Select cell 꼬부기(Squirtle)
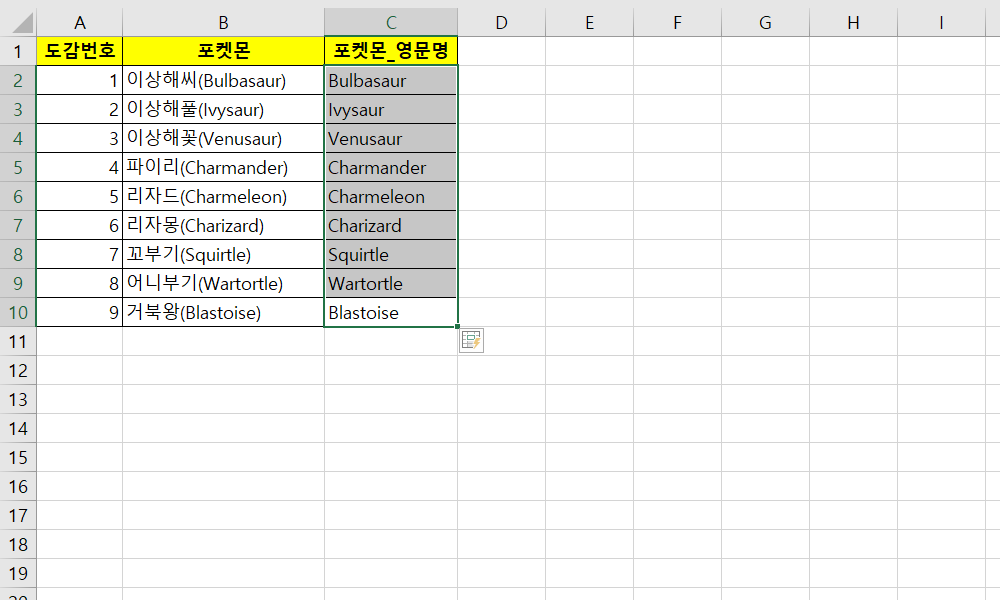This screenshot has width=1000, height=600. point(223,254)
